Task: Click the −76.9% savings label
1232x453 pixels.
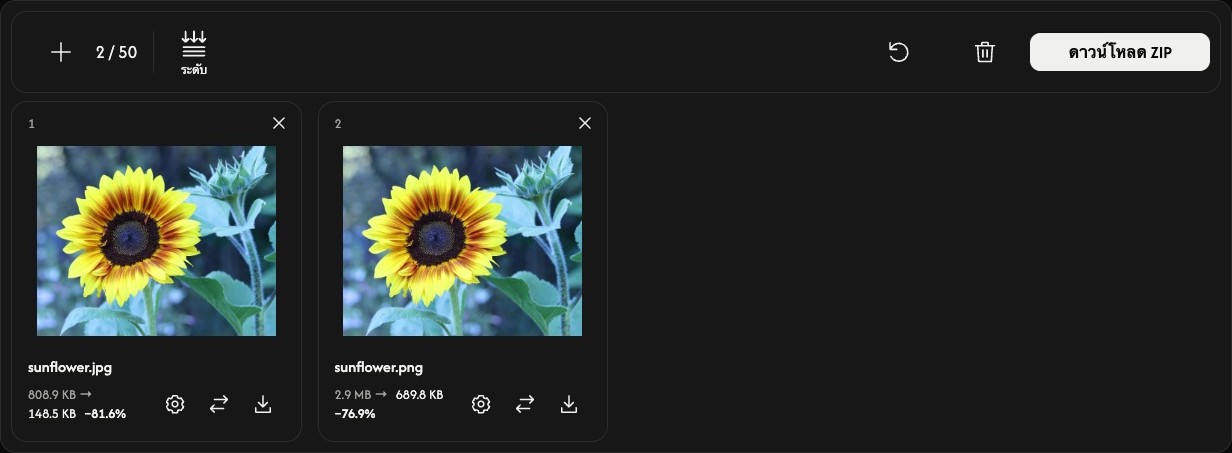Action: pyautogui.click(x=355, y=413)
